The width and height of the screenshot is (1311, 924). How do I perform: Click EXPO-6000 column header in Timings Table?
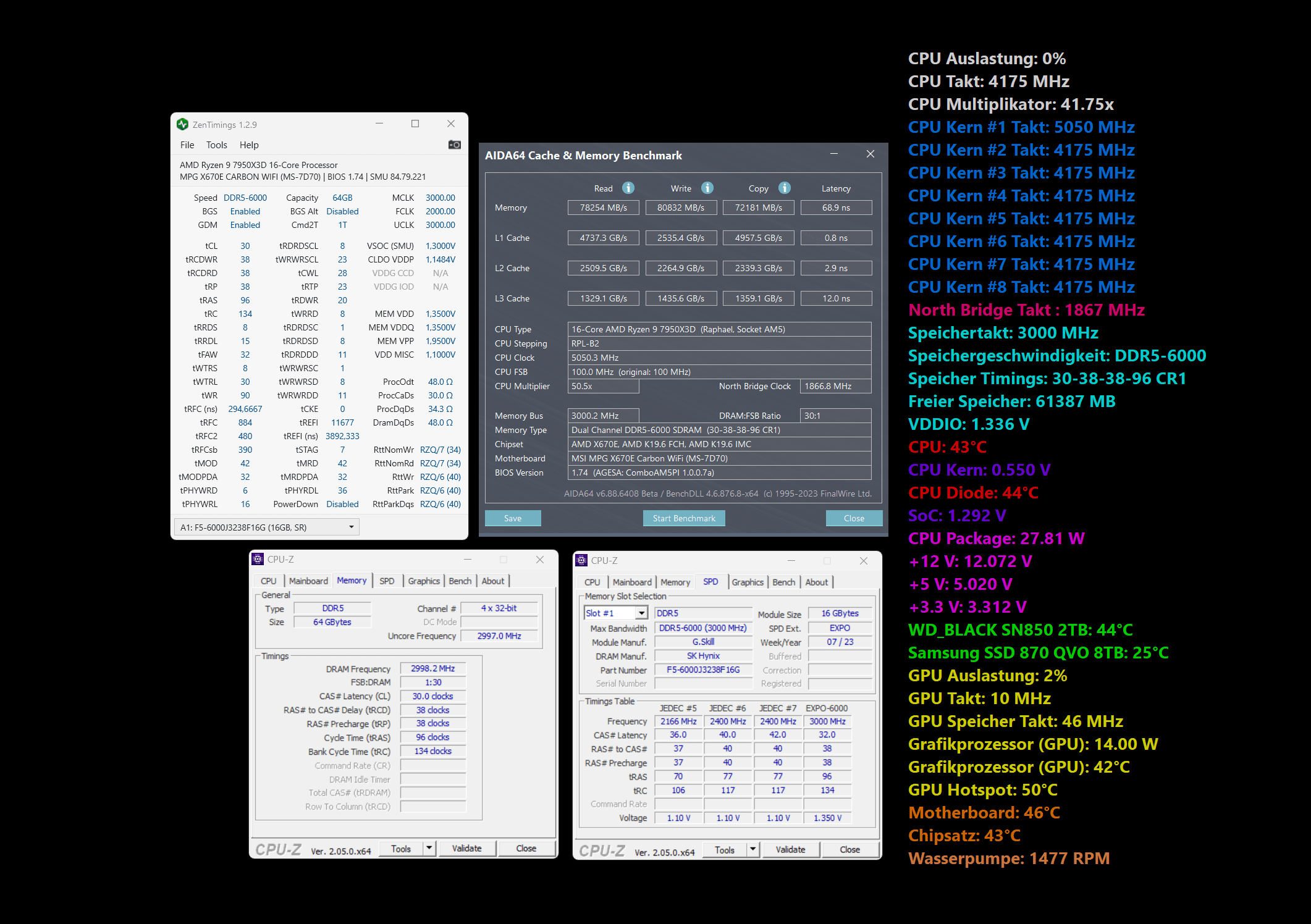pyautogui.click(x=827, y=708)
